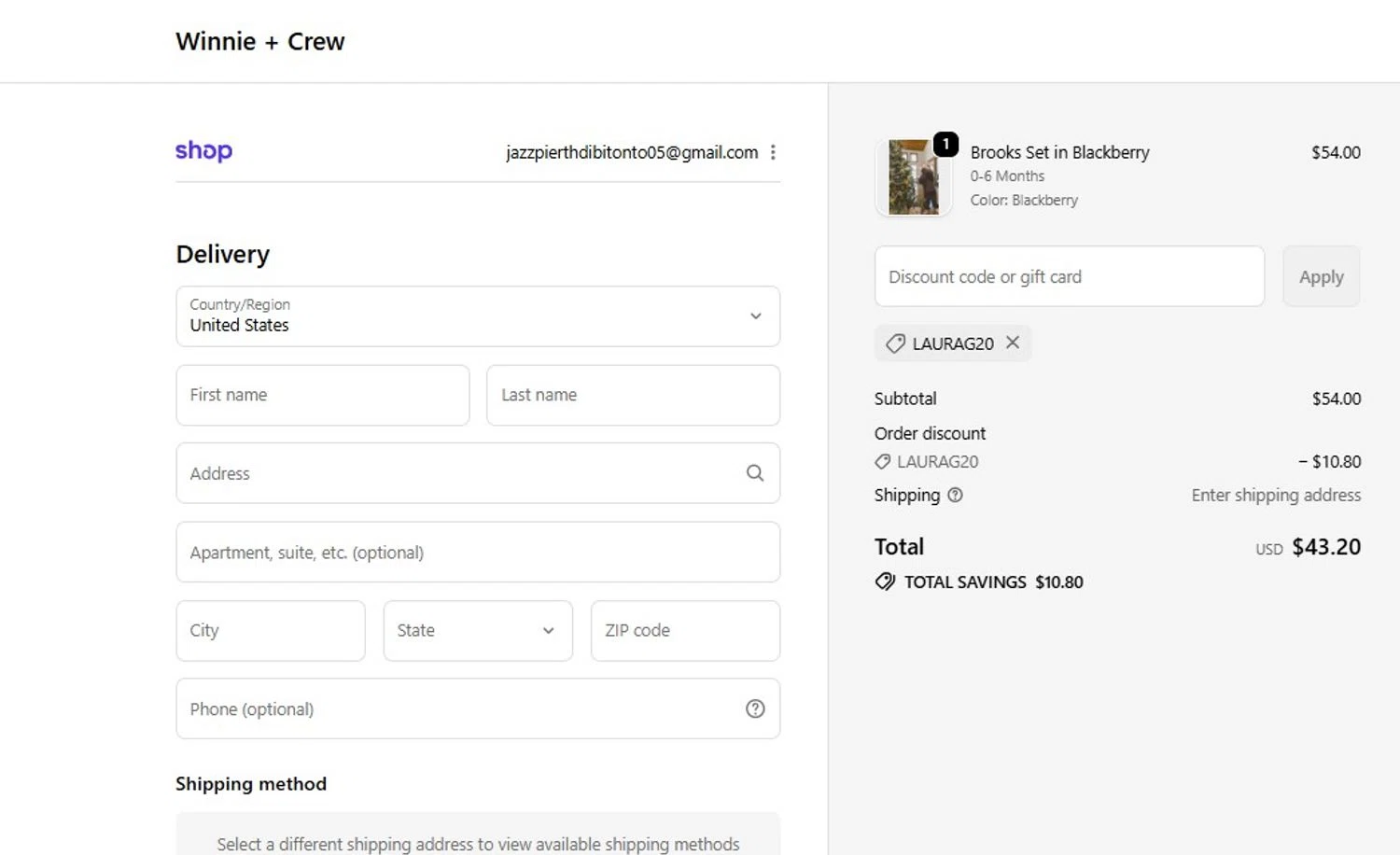This screenshot has width=1400, height=855.
Task: Click the LAURAG20 code under Order discount
Action: 937,461
